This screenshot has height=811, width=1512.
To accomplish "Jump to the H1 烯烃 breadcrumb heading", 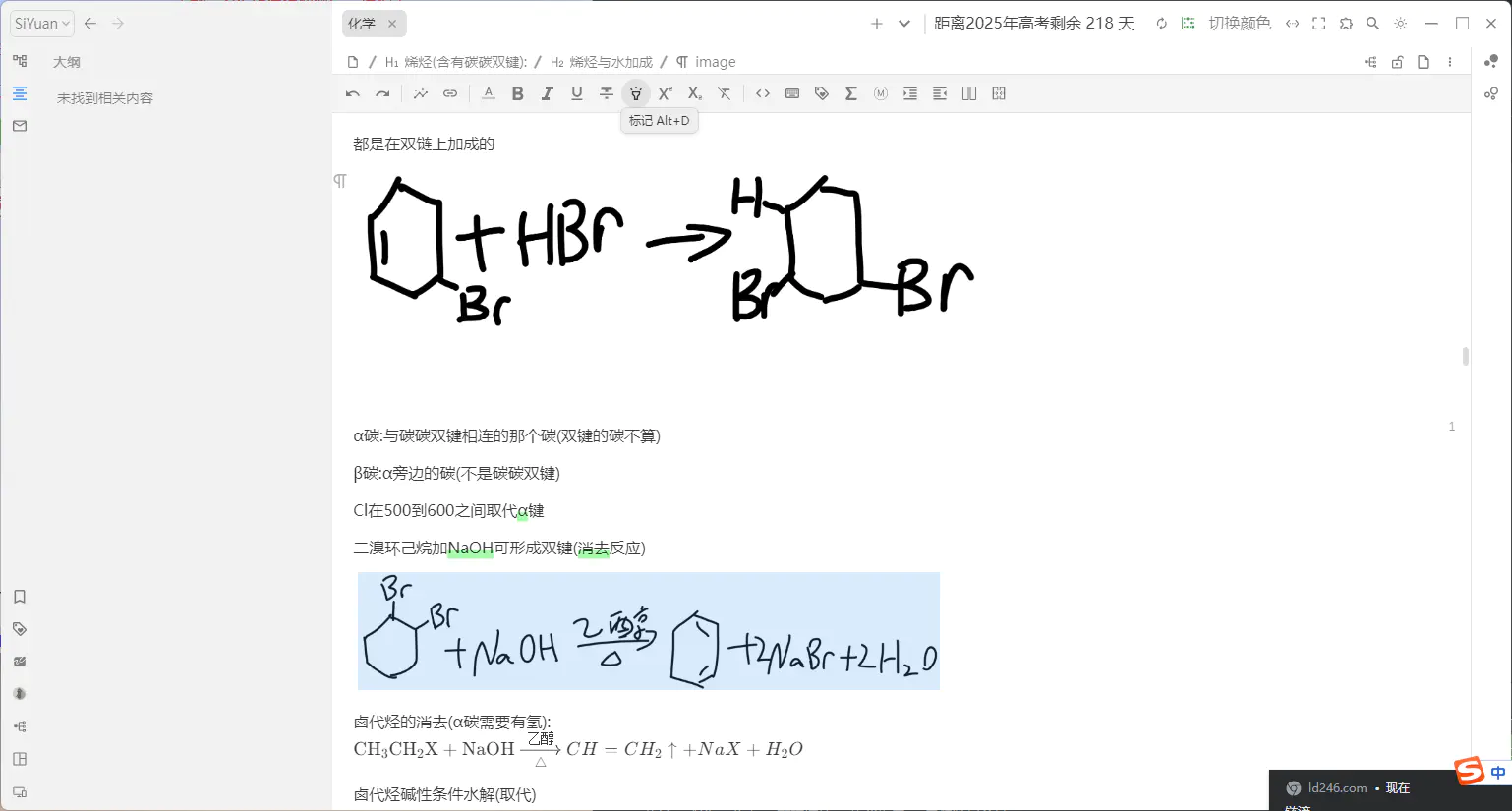I will coord(456,62).
